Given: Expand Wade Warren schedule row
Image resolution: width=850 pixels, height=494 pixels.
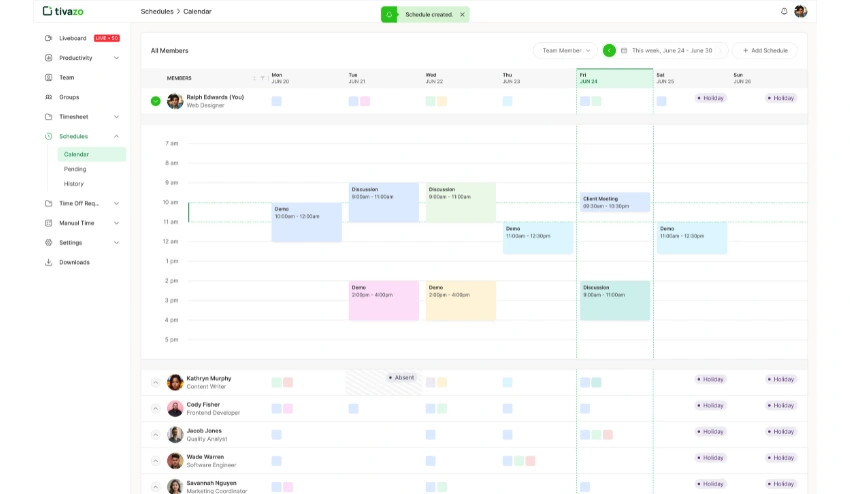Looking at the screenshot, I should [156, 461].
